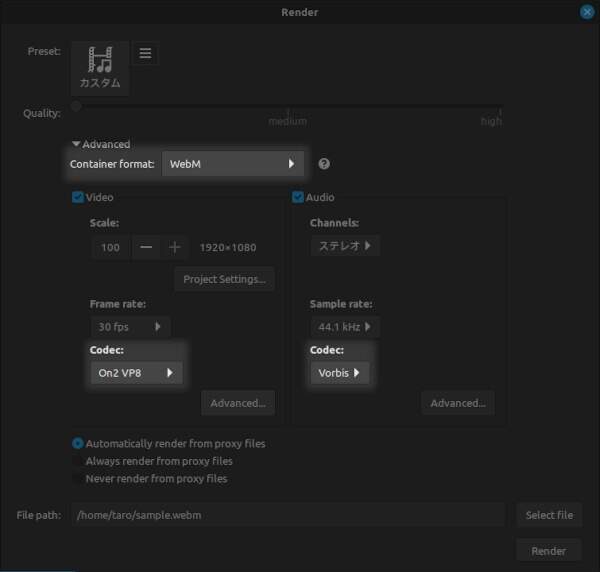The width and height of the screenshot is (600, 572).
Task: Open the On2 VP8 video codec dropdown
Action: (x=136, y=373)
